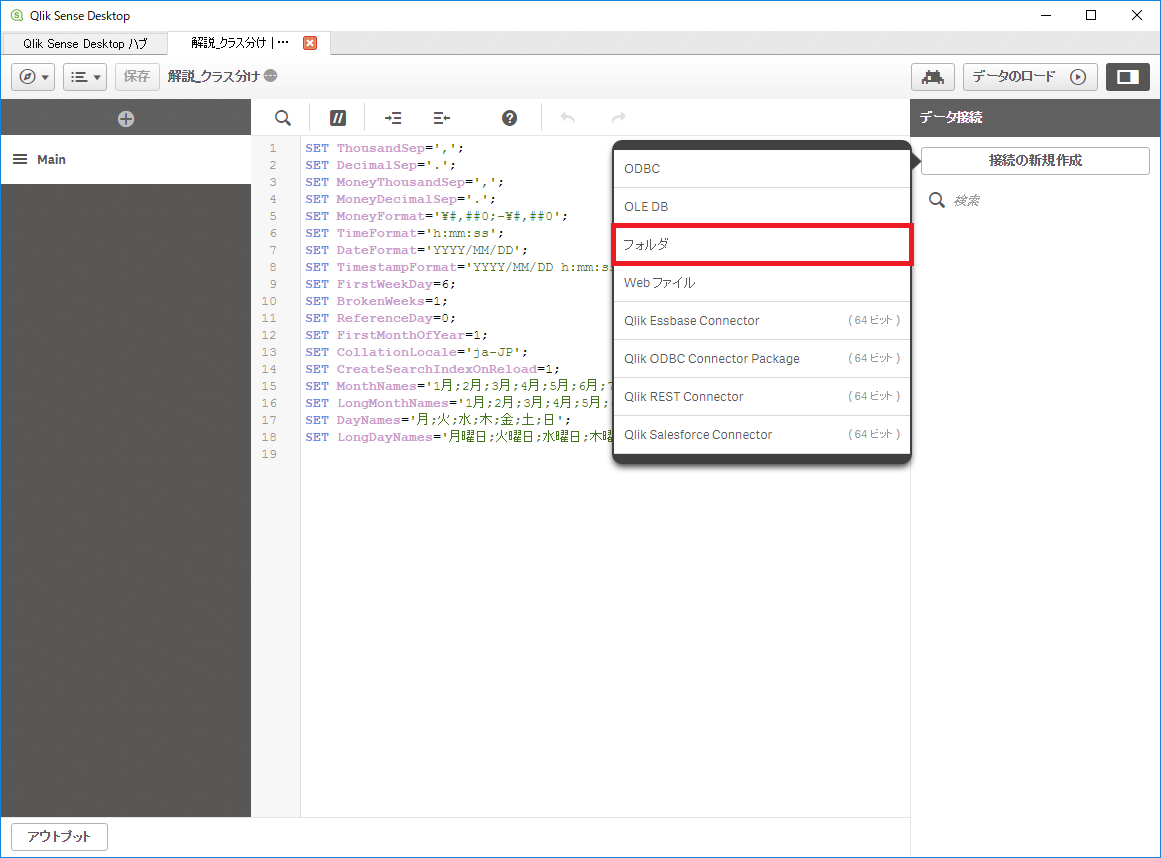Redo the script edit

tap(619, 118)
